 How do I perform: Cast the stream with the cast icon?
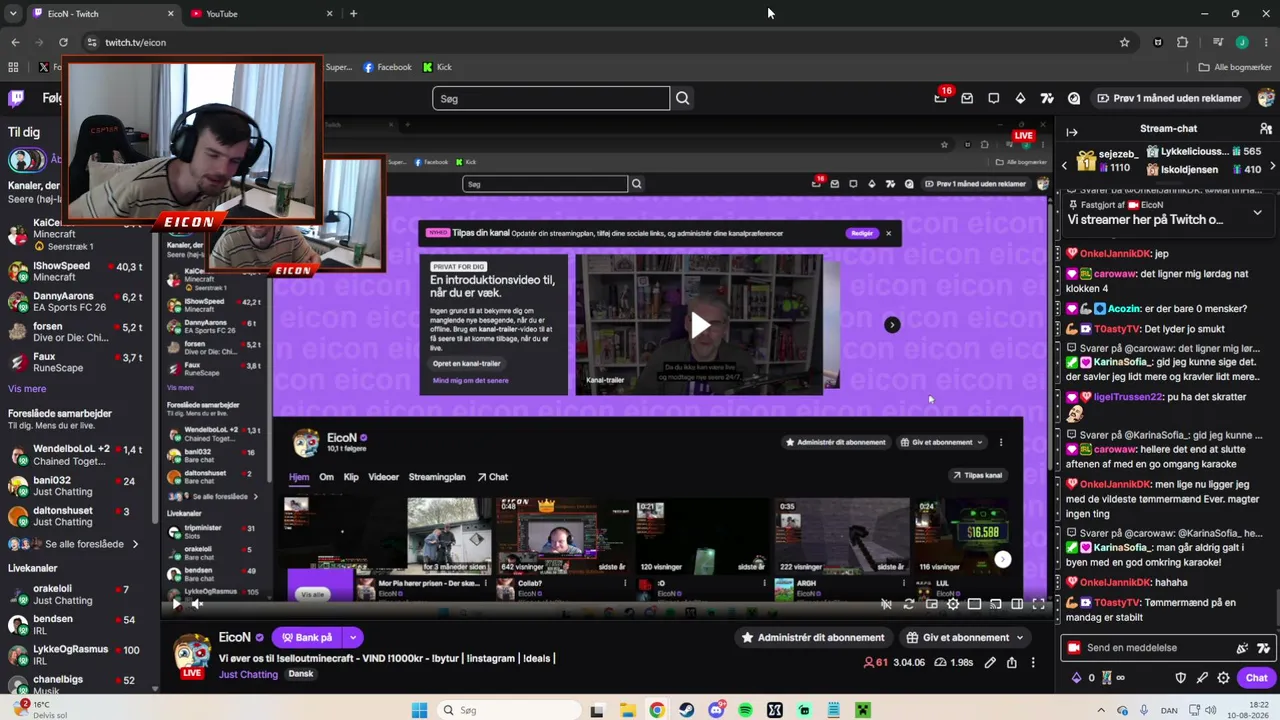(x=995, y=604)
